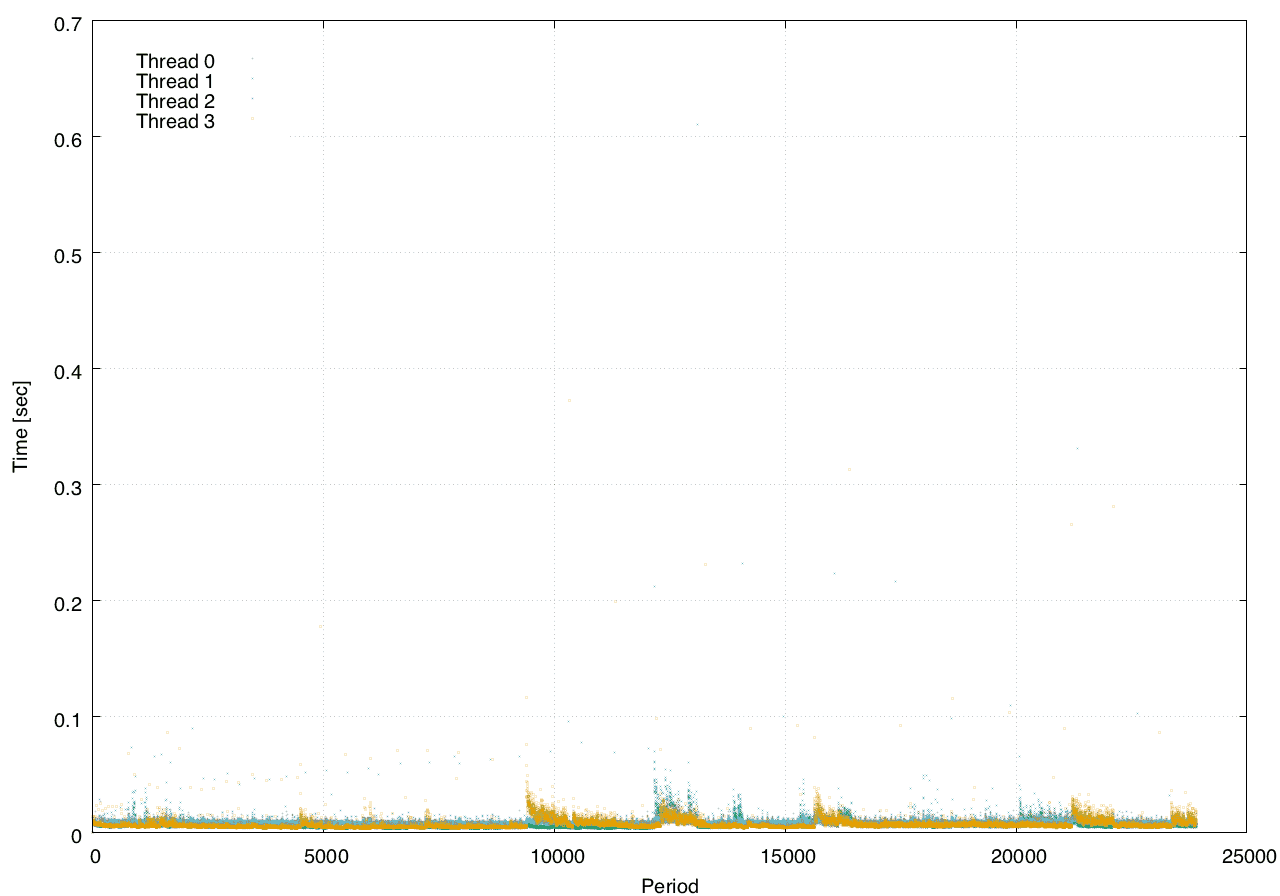The width and height of the screenshot is (1280, 896).
Task: Click the Thread 2 legend label
Action: coord(175,101)
